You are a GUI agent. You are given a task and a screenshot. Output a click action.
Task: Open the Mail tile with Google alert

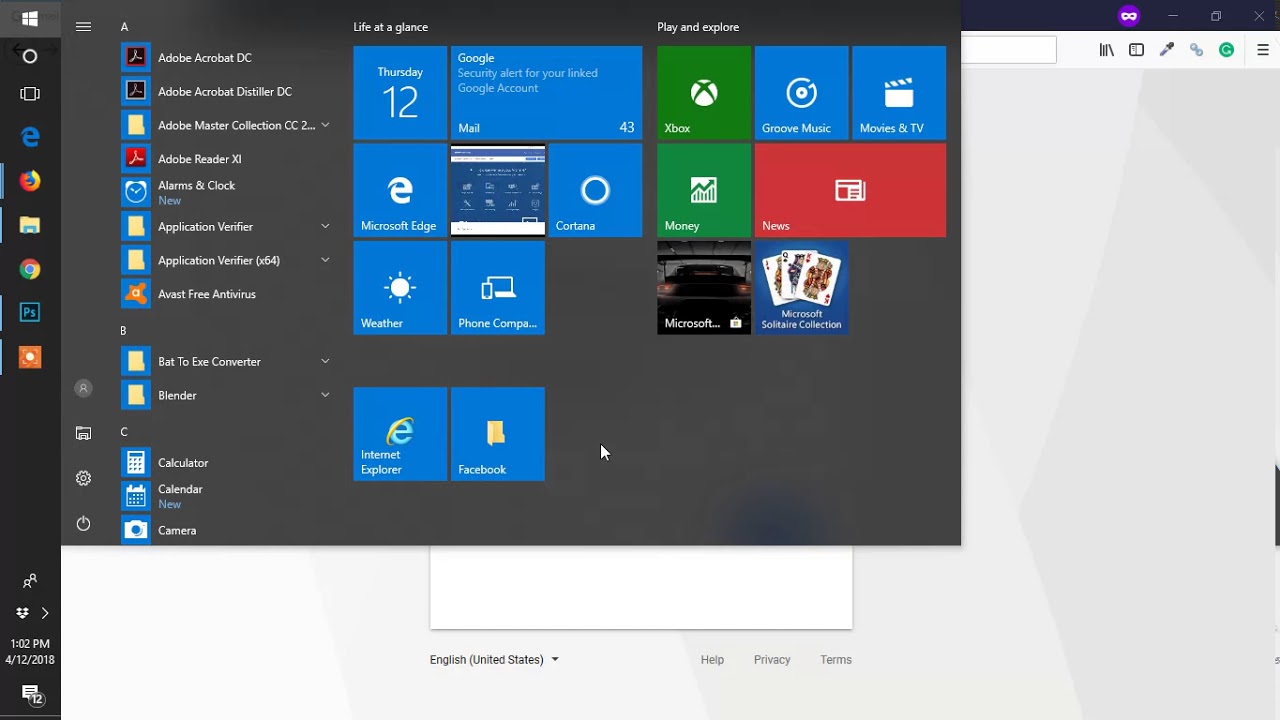tap(546, 92)
